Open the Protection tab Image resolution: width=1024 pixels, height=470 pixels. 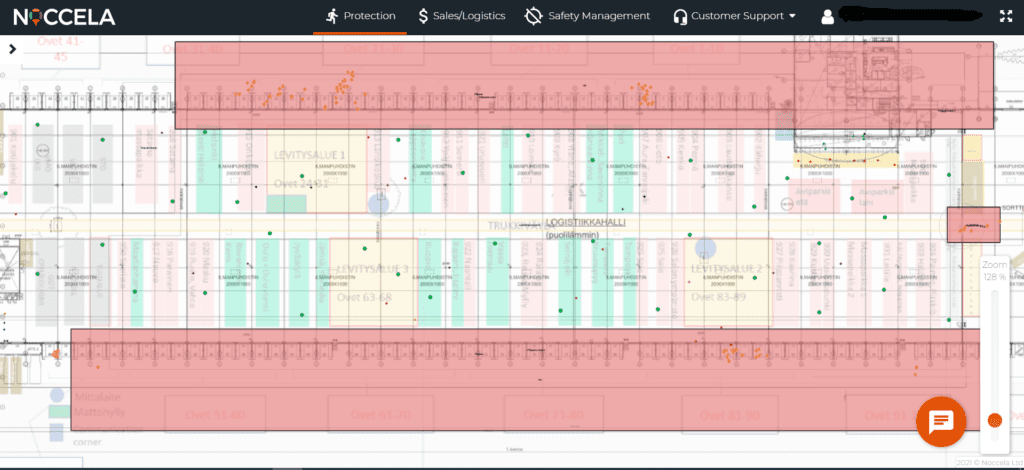tap(360, 16)
